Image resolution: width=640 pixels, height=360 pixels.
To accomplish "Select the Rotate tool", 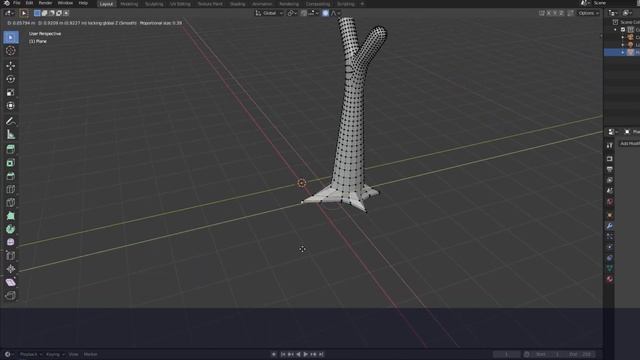I will [x=11, y=79].
